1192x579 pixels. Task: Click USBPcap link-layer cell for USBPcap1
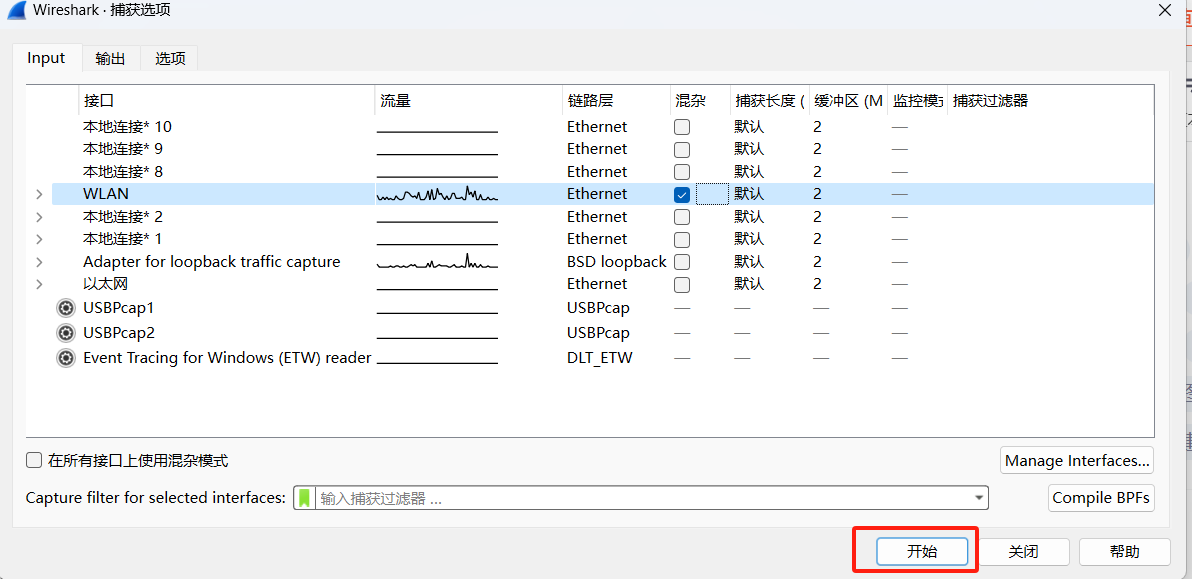(598, 308)
